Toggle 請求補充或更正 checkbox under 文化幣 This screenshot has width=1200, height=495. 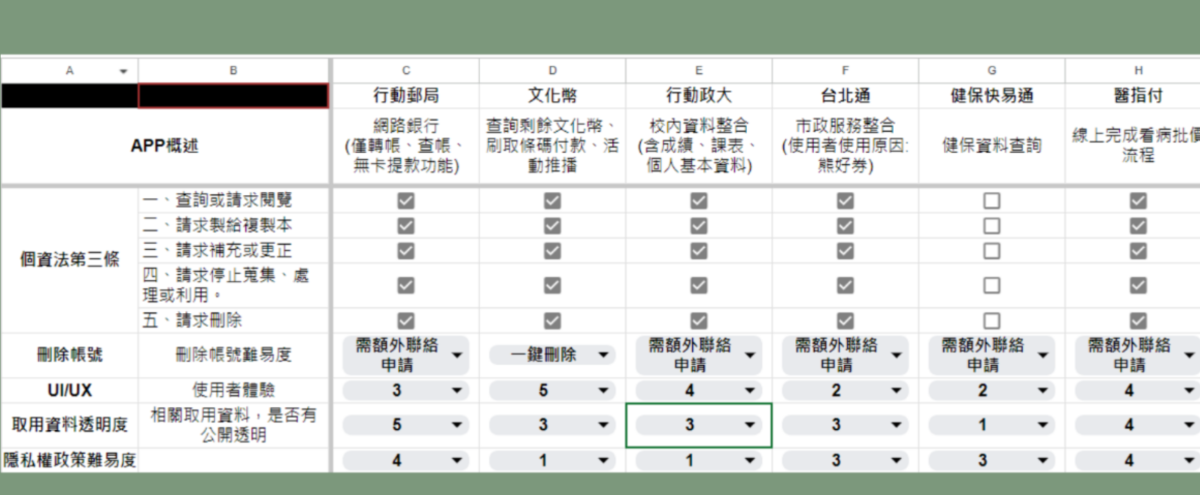552,250
